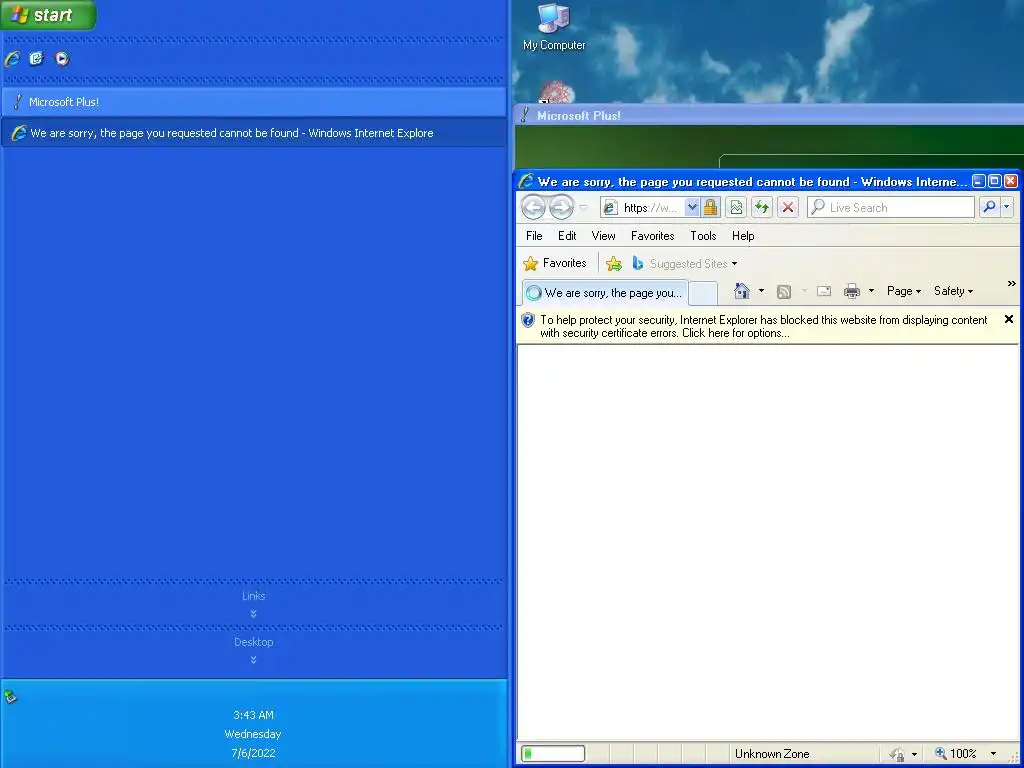The height and width of the screenshot is (768, 1024).
Task: Select the Internet Explorer taskbar button
Action: (253, 133)
